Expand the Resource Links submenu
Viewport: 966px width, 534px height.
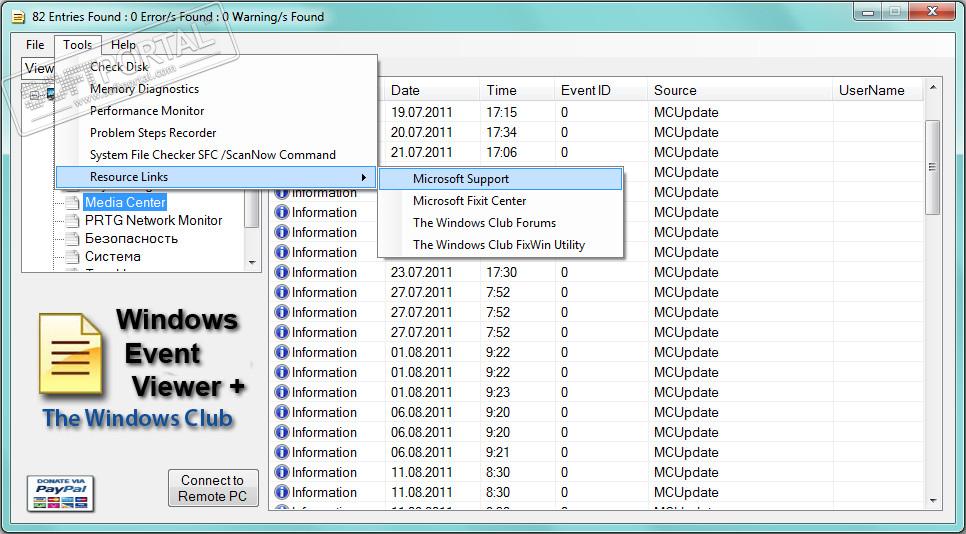[216, 177]
